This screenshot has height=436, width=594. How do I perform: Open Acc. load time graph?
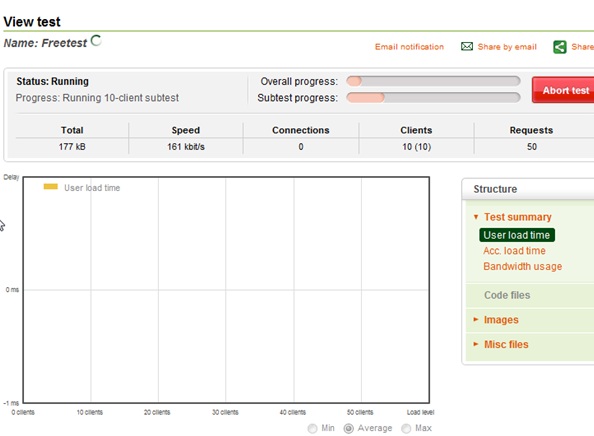[x=514, y=251]
